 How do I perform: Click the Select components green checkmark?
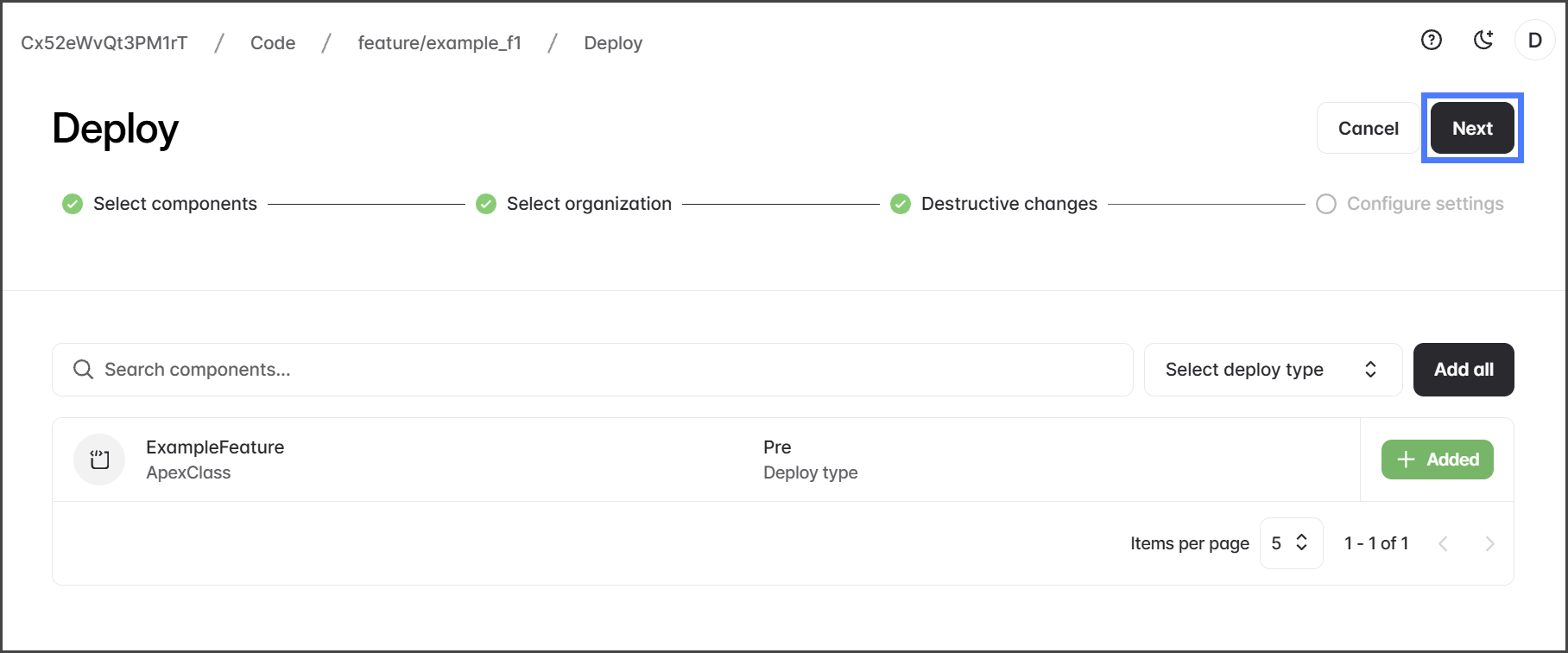click(73, 204)
